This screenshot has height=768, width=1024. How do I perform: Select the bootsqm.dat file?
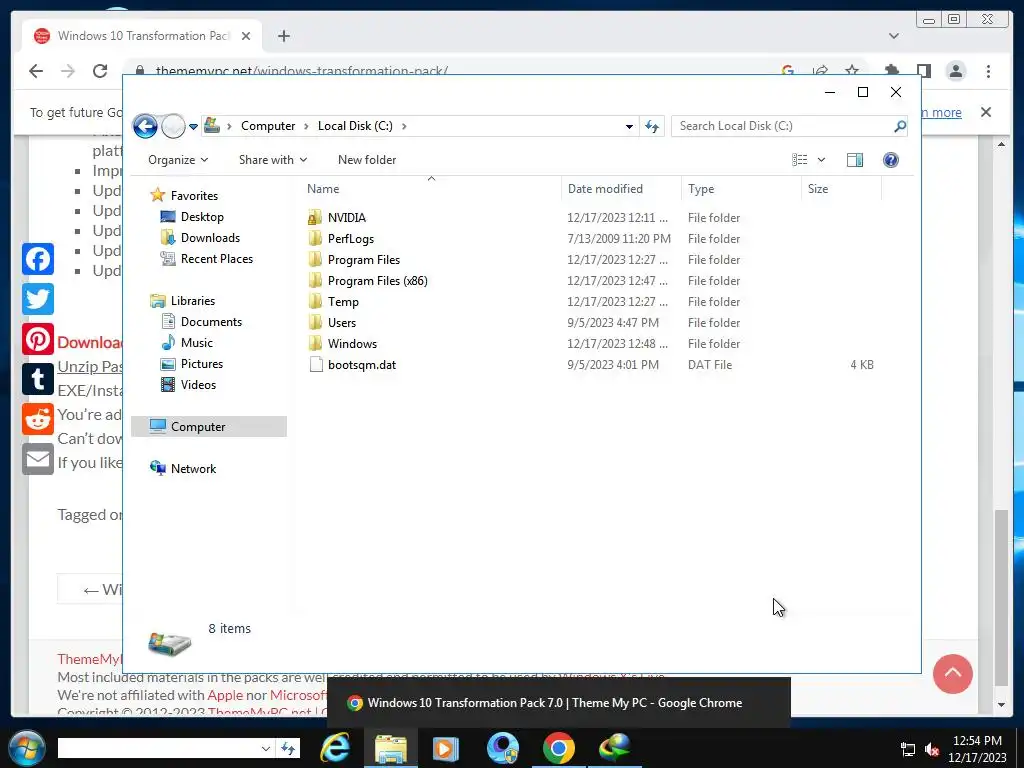pyautogui.click(x=362, y=365)
